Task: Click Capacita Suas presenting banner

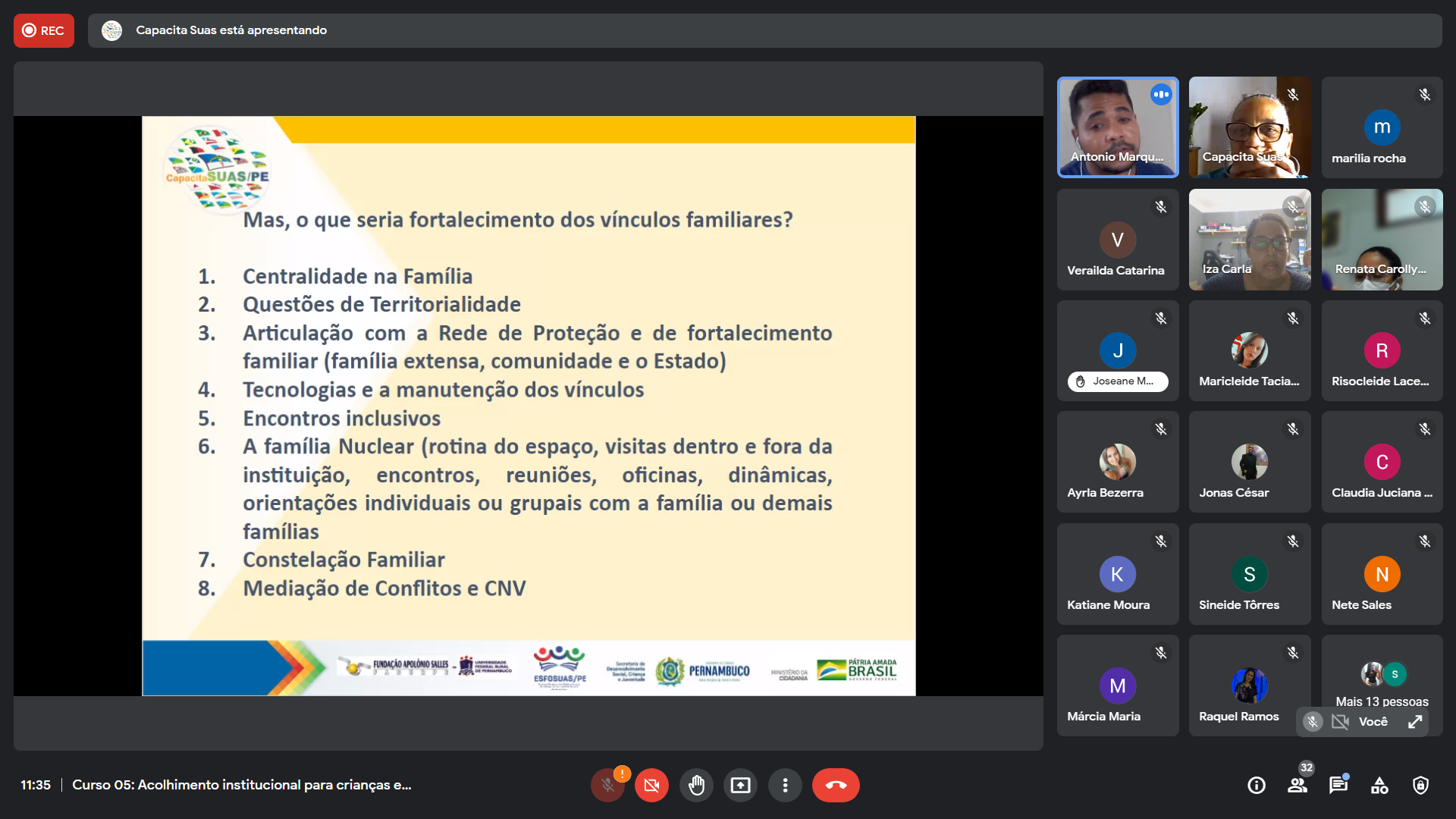Action: (x=231, y=30)
